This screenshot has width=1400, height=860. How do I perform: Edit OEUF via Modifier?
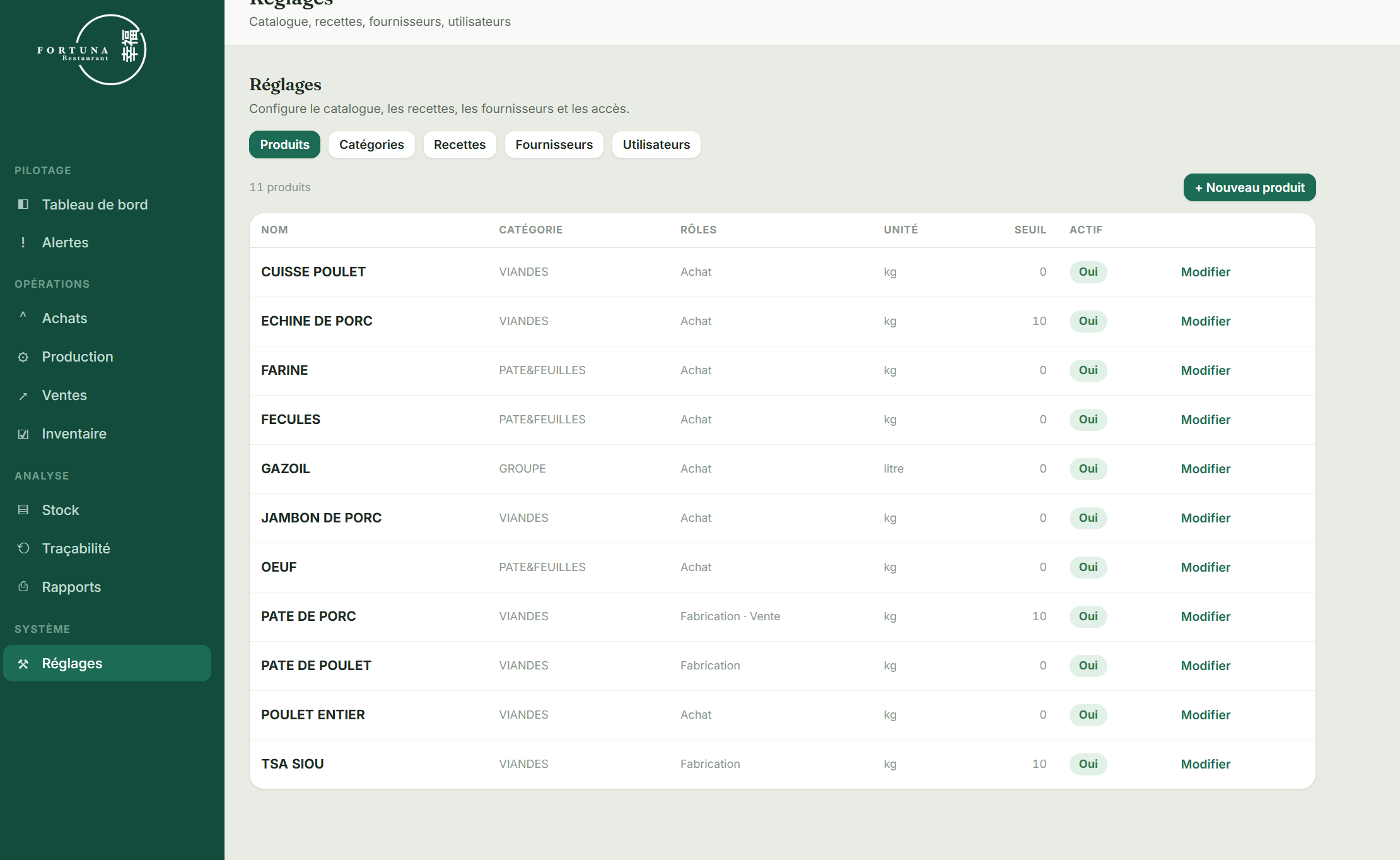[x=1205, y=567]
